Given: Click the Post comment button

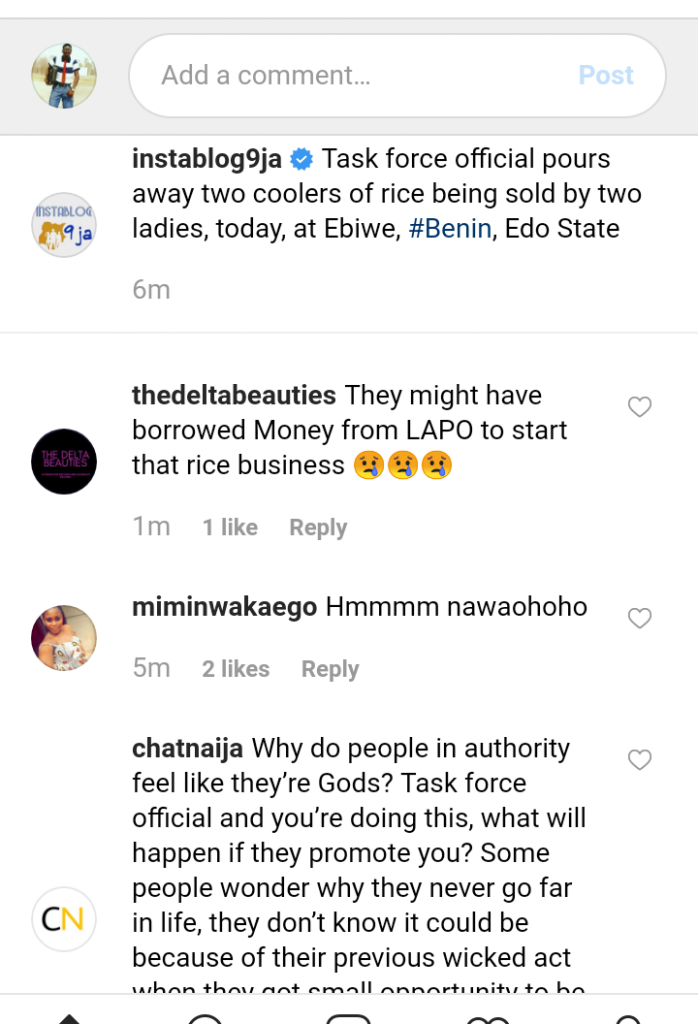Looking at the screenshot, I should (606, 76).
